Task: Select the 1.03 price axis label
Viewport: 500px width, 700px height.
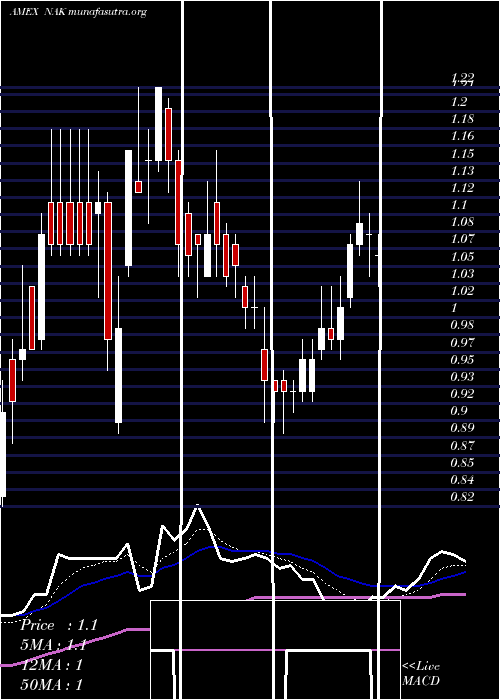Action: pyautogui.click(x=462, y=273)
